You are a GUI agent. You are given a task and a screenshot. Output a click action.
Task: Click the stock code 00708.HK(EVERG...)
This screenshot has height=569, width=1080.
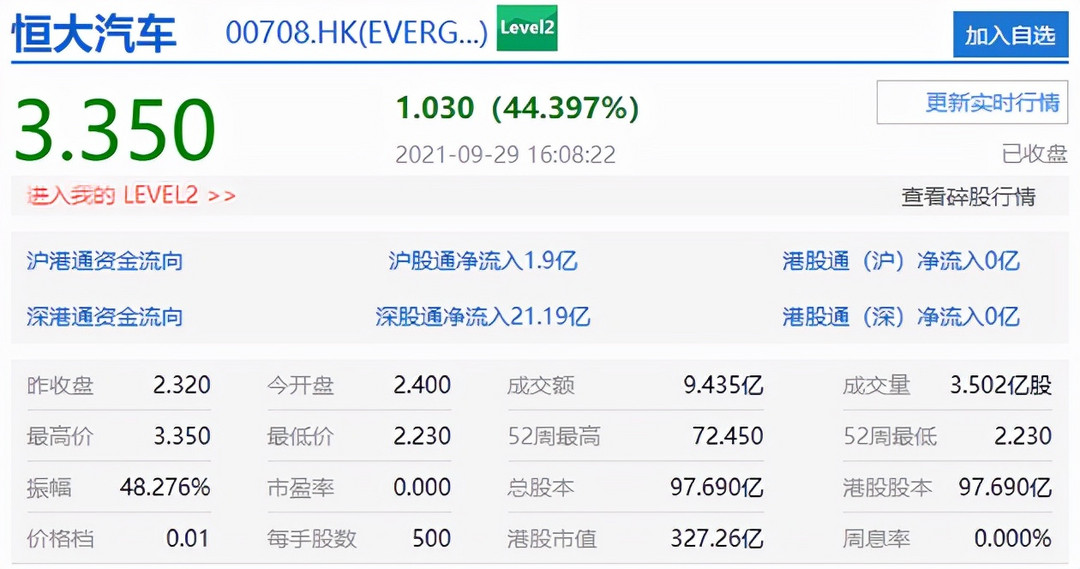(356, 33)
